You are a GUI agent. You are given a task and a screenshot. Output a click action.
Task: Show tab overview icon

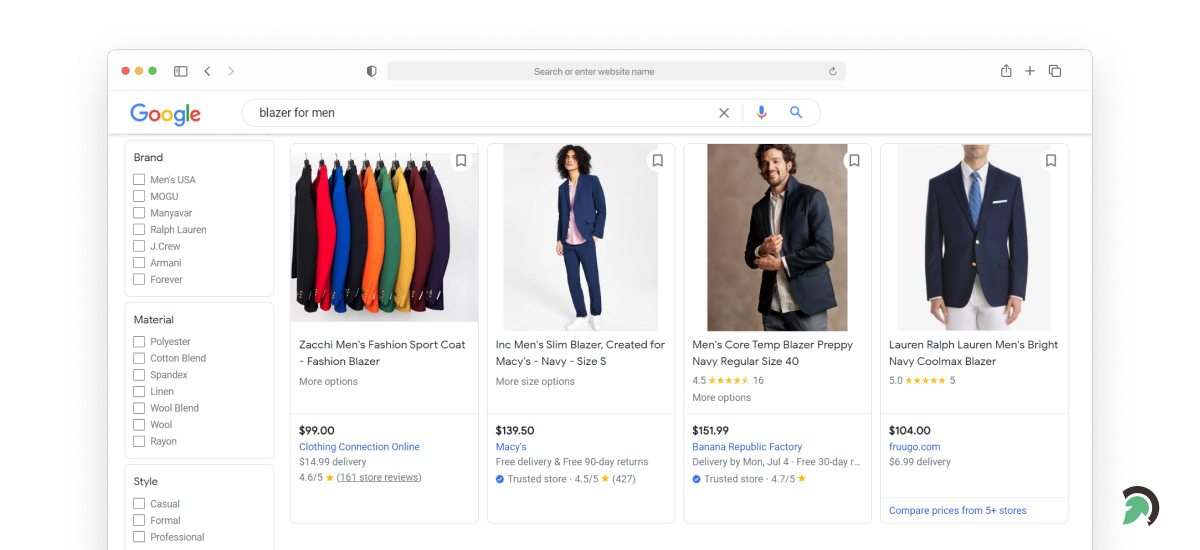tap(1055, 71)
